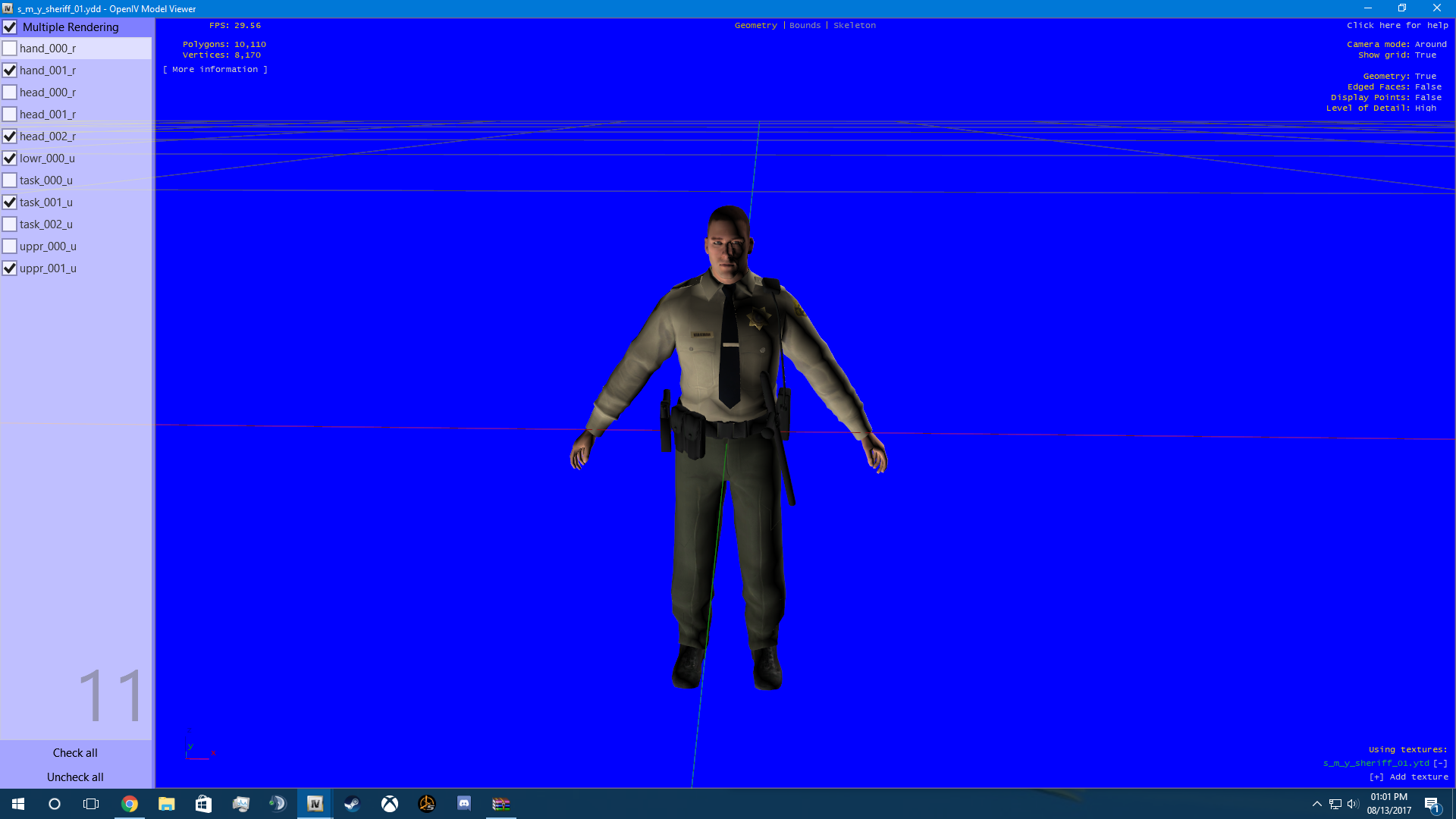Image resolution: width=1456 pixels, height=819 pixels.
Task: Click the OpenIV taskbar icon
Action: pyautogui.click(x=315, y=804)
